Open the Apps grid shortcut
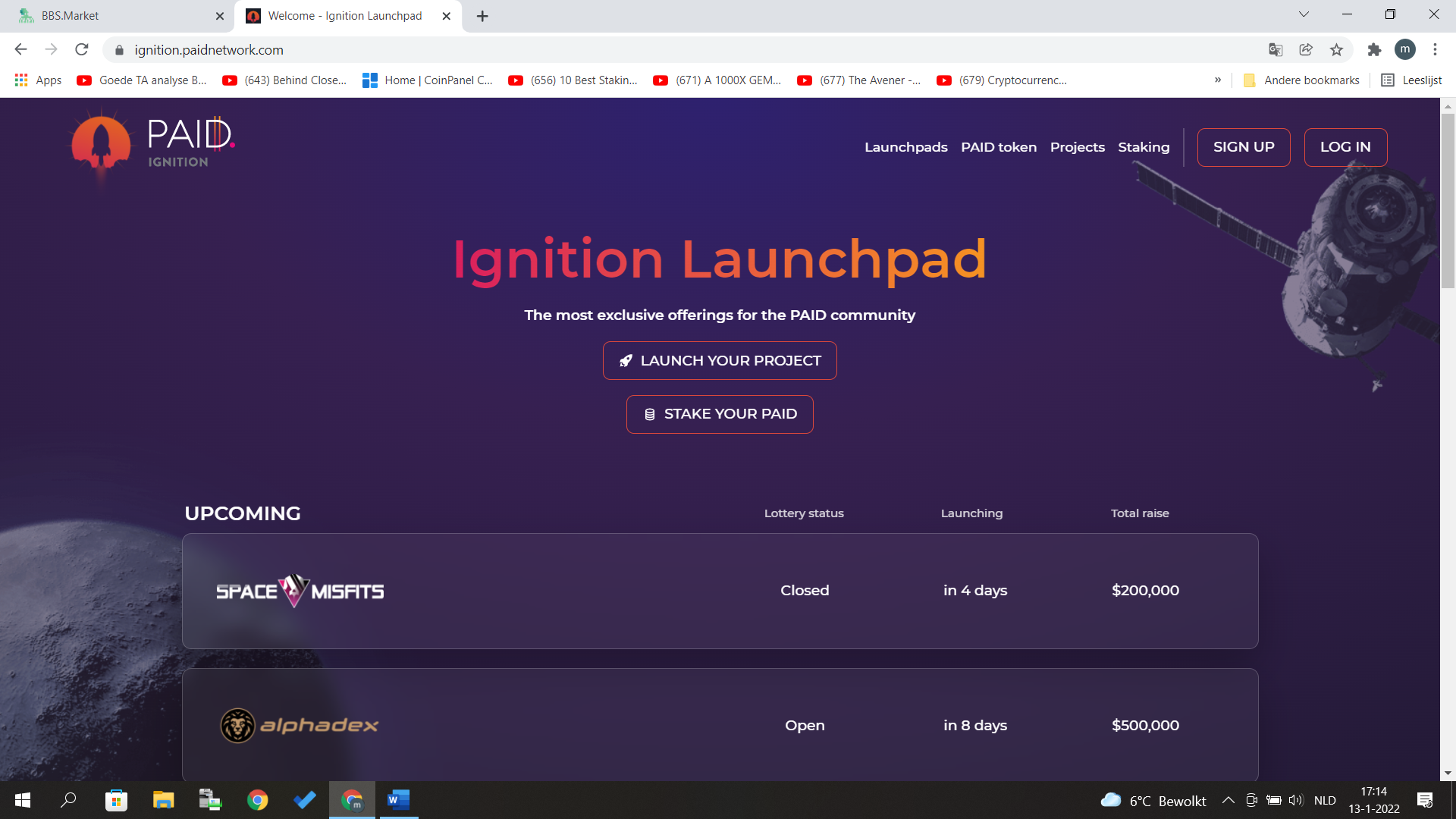This screenshot has width=1456, height=819. coord(38,80)
